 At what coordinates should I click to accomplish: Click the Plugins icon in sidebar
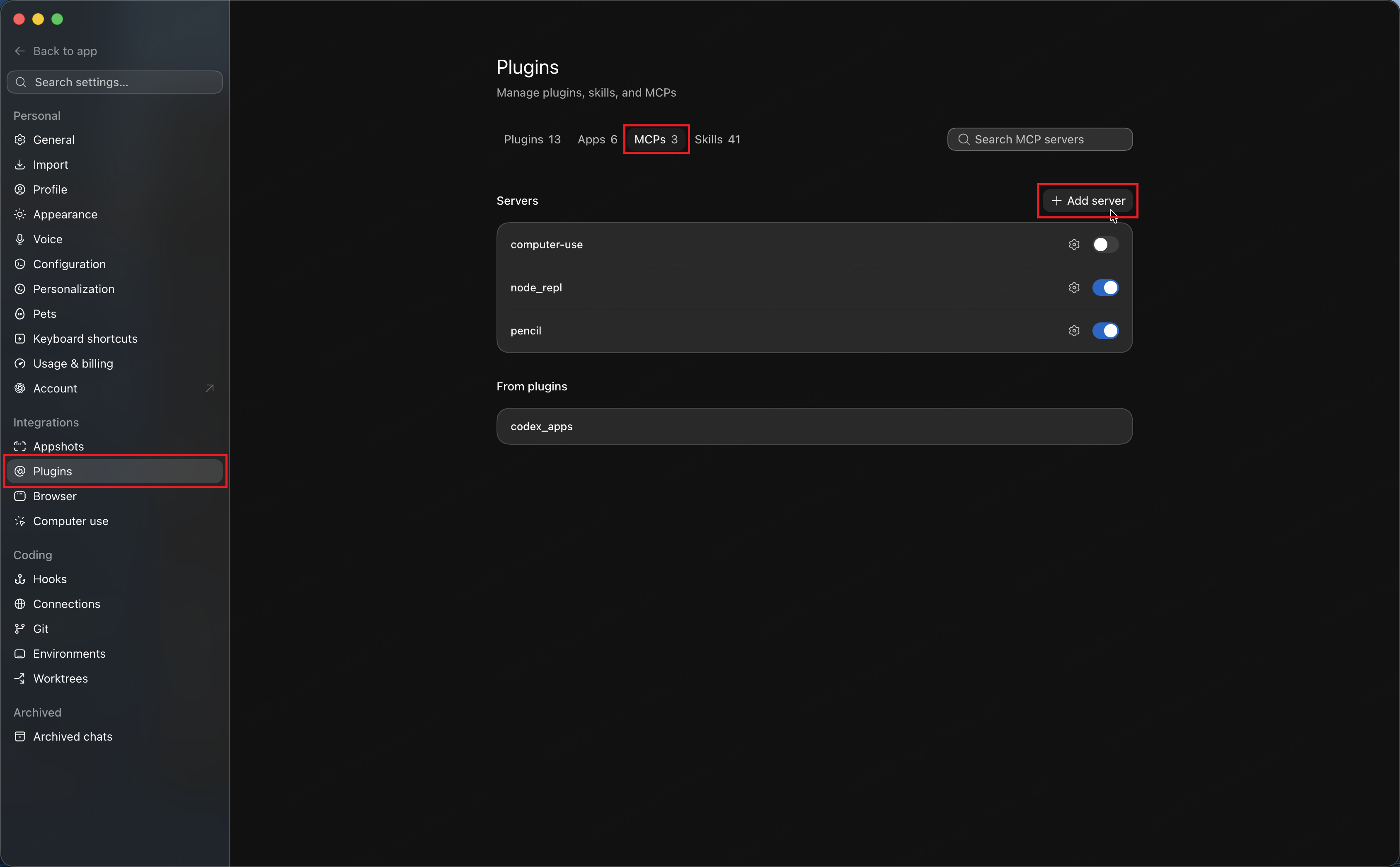coord(19,471)
